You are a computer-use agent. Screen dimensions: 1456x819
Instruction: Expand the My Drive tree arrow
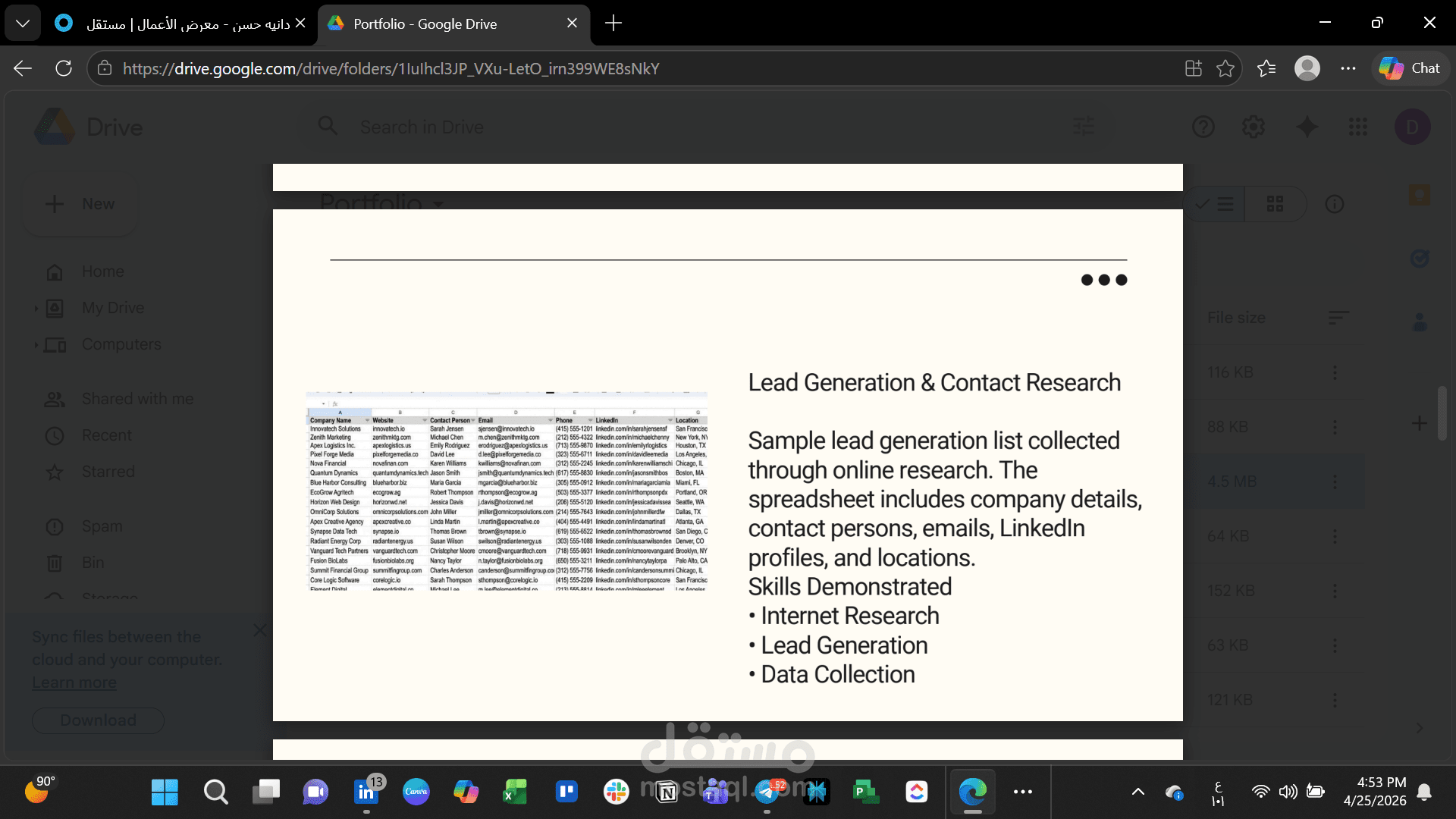pos(36,309)
